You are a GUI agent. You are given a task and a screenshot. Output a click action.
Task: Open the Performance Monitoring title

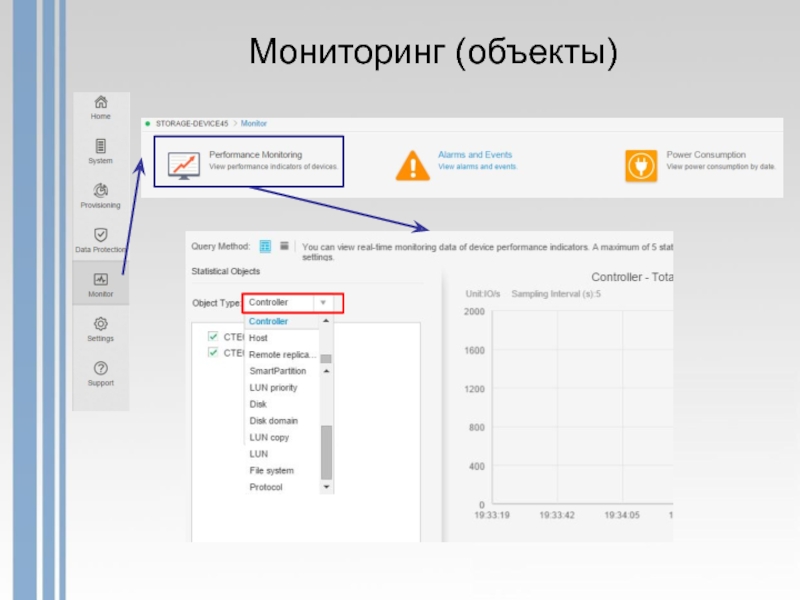256,155
